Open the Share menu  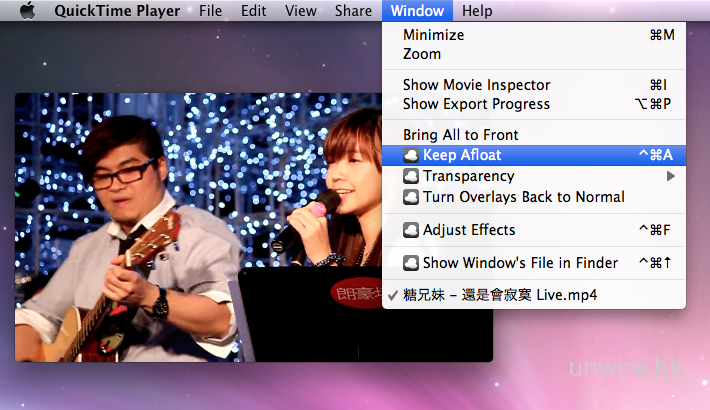tap(353, 11)
